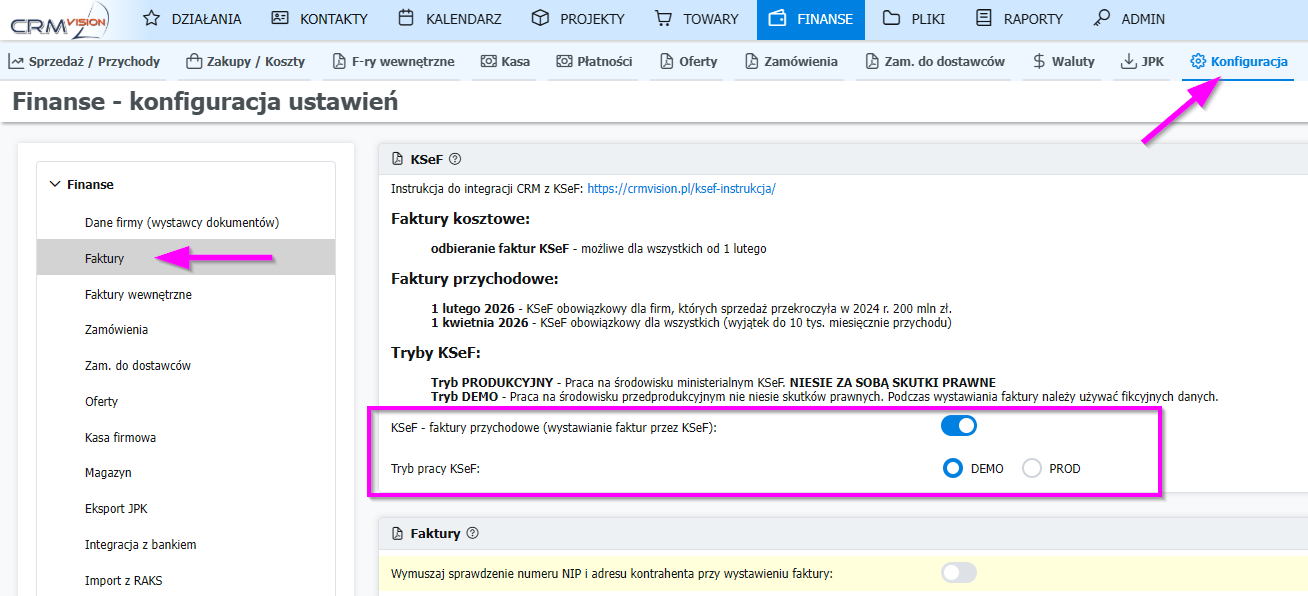Select Faktury wewnętrzne in sidebar
This screenshot has width=1308, height=596.
pyautogui.click(x=138, y=294)
